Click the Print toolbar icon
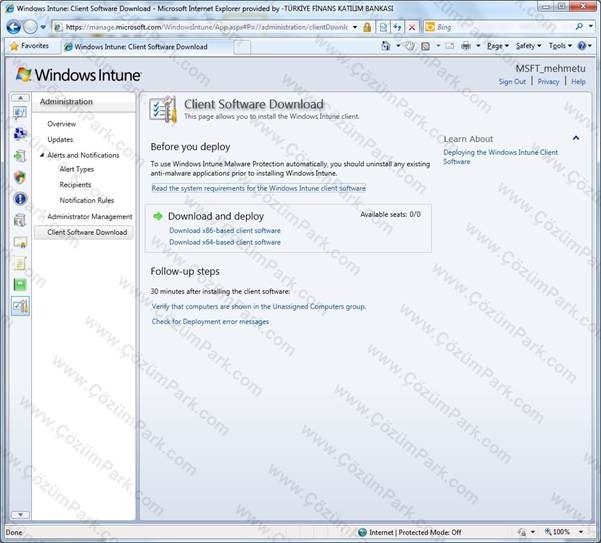This screenshot has height=543, width=601. [466, 46]
